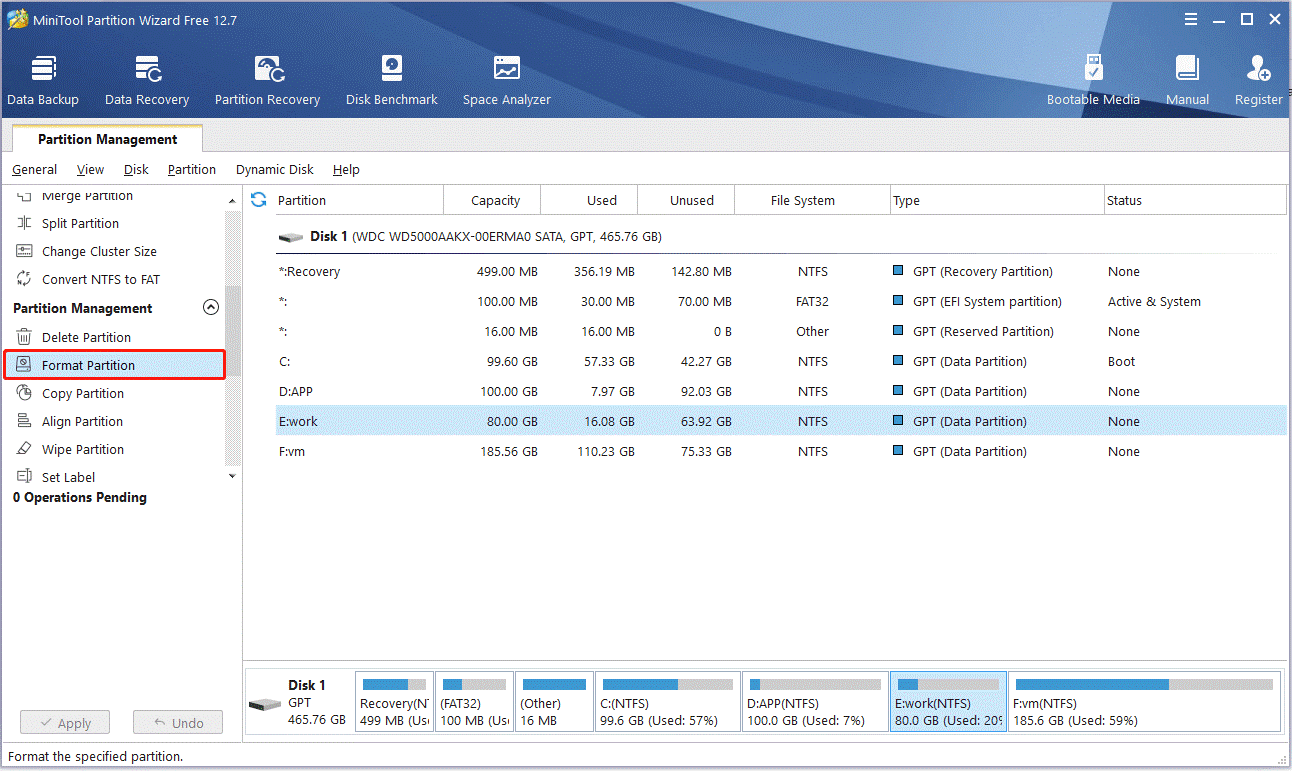The image size is (1292, 771).
Task: Select E:work(NTFS) block in disk map
Action: (949, 702)
